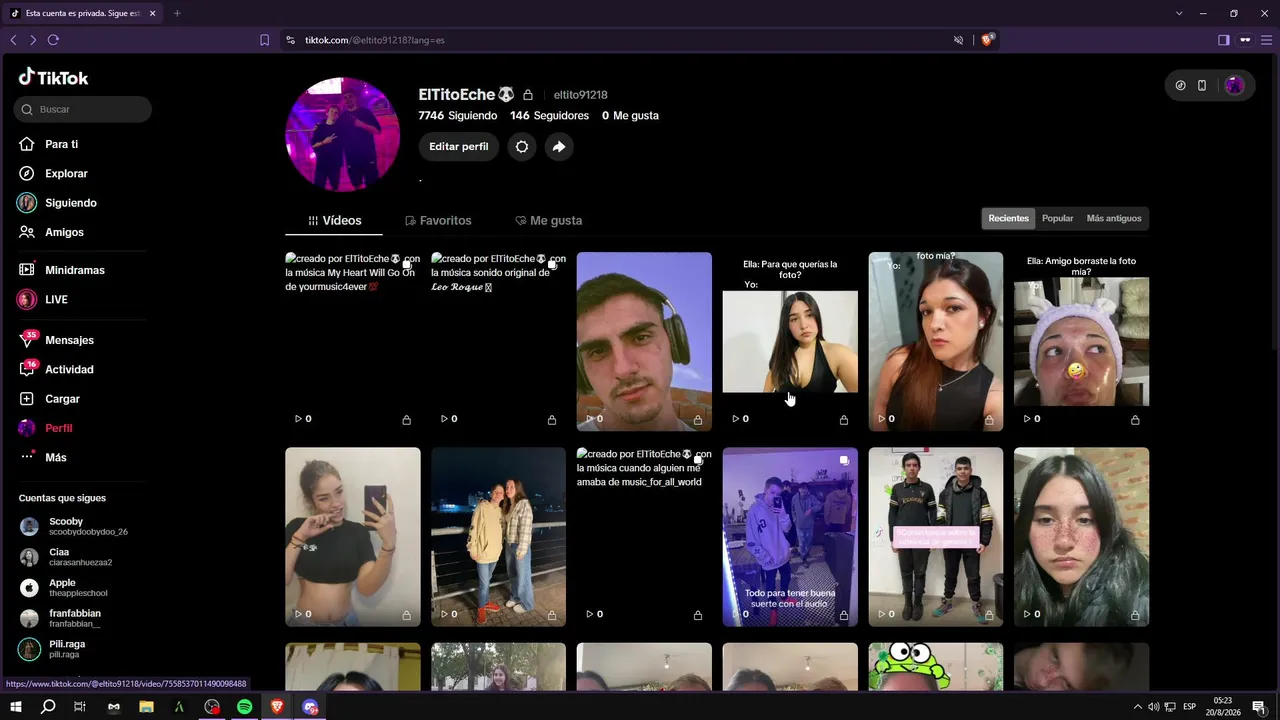Image resolution: width=1280 pixels, height=720 pixels.
Task: Switch to the Favoritos tab
Action: click(x=438, y=220)
